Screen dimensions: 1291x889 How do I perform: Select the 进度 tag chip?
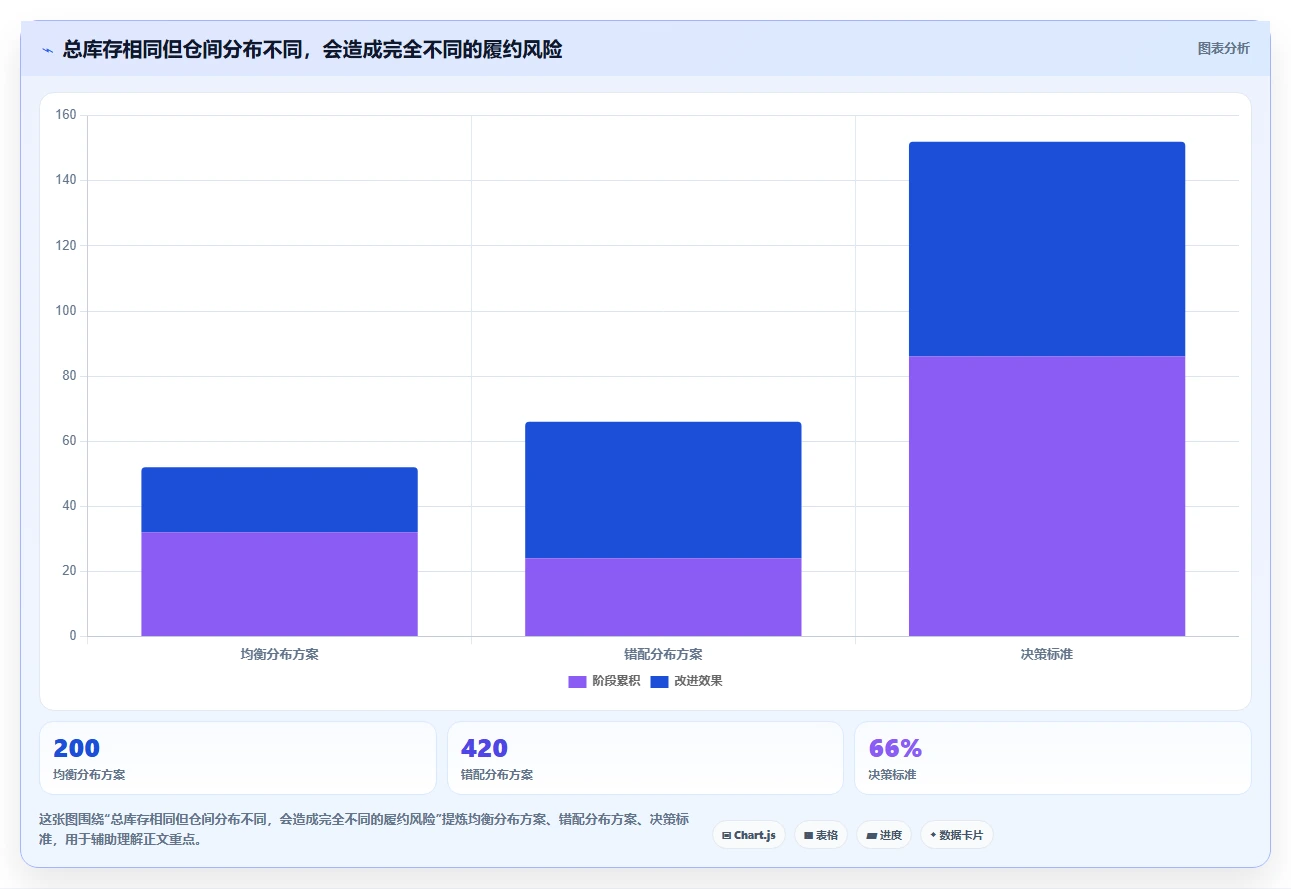click(x=884, y=835)
